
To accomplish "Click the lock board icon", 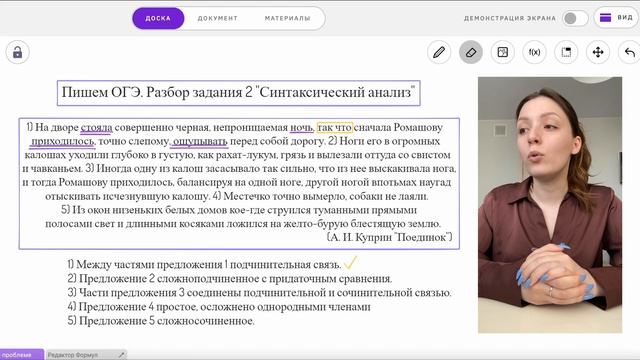I will click(18, 52).
